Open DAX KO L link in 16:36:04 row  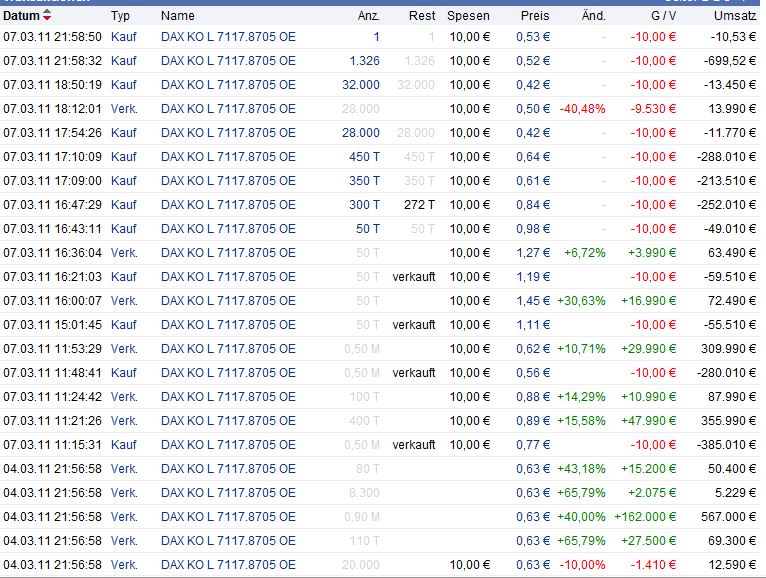[x=228, y=253]
